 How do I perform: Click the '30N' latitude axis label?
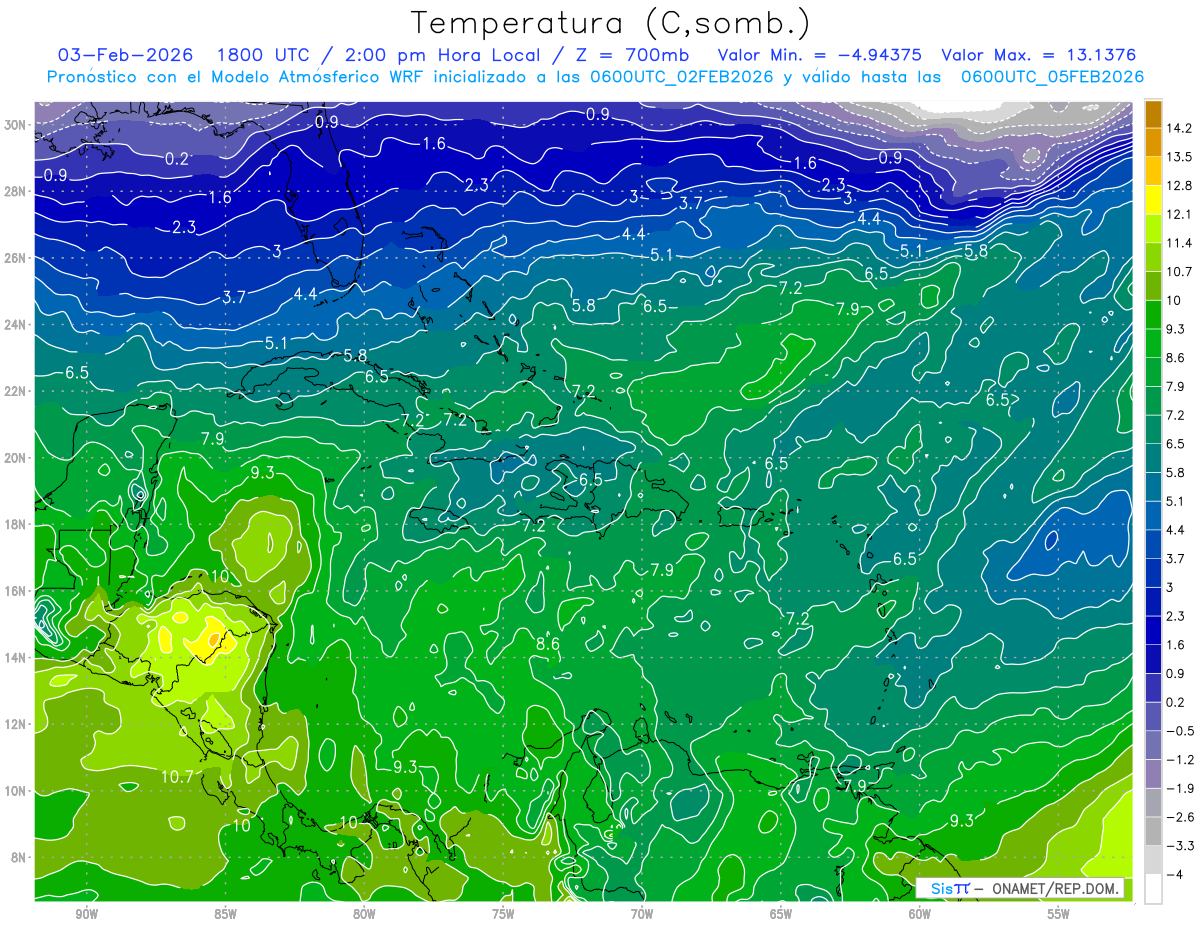coord(16,125)
